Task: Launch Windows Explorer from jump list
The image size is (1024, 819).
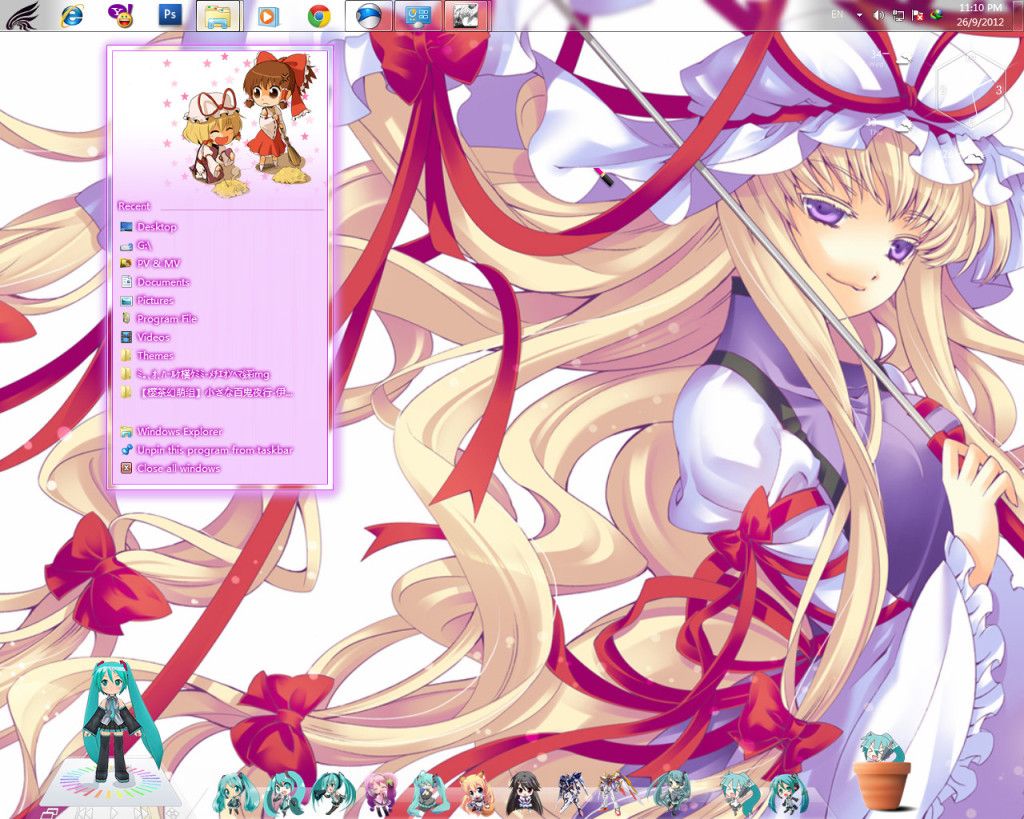Action: [179, 432]
